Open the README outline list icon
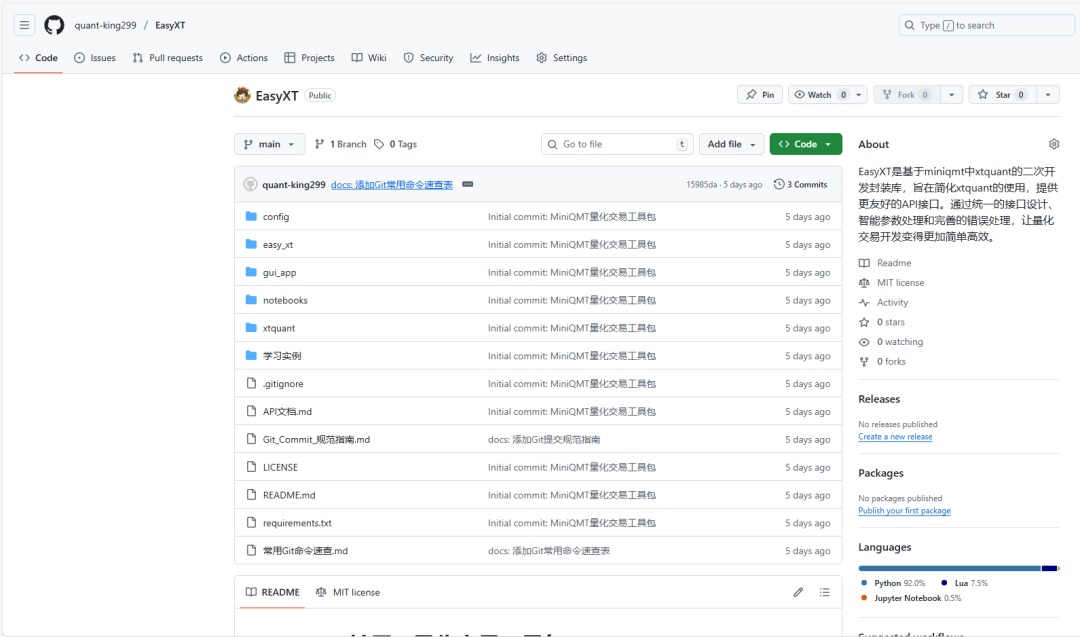 tap(824, 592)
